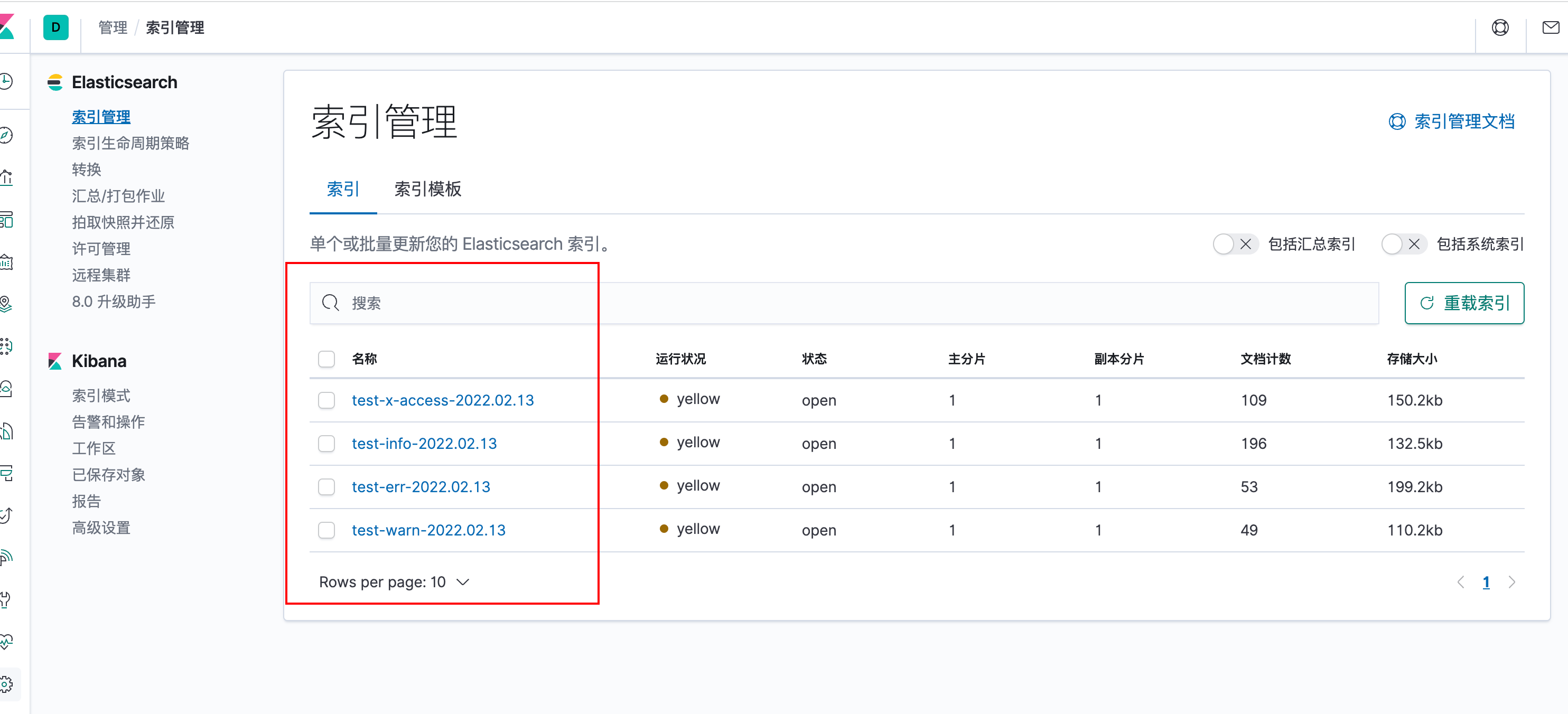Open index test-err-2022.02.13
The image size is (1568, 714).
pyautogui.click(x=421, y=486)
